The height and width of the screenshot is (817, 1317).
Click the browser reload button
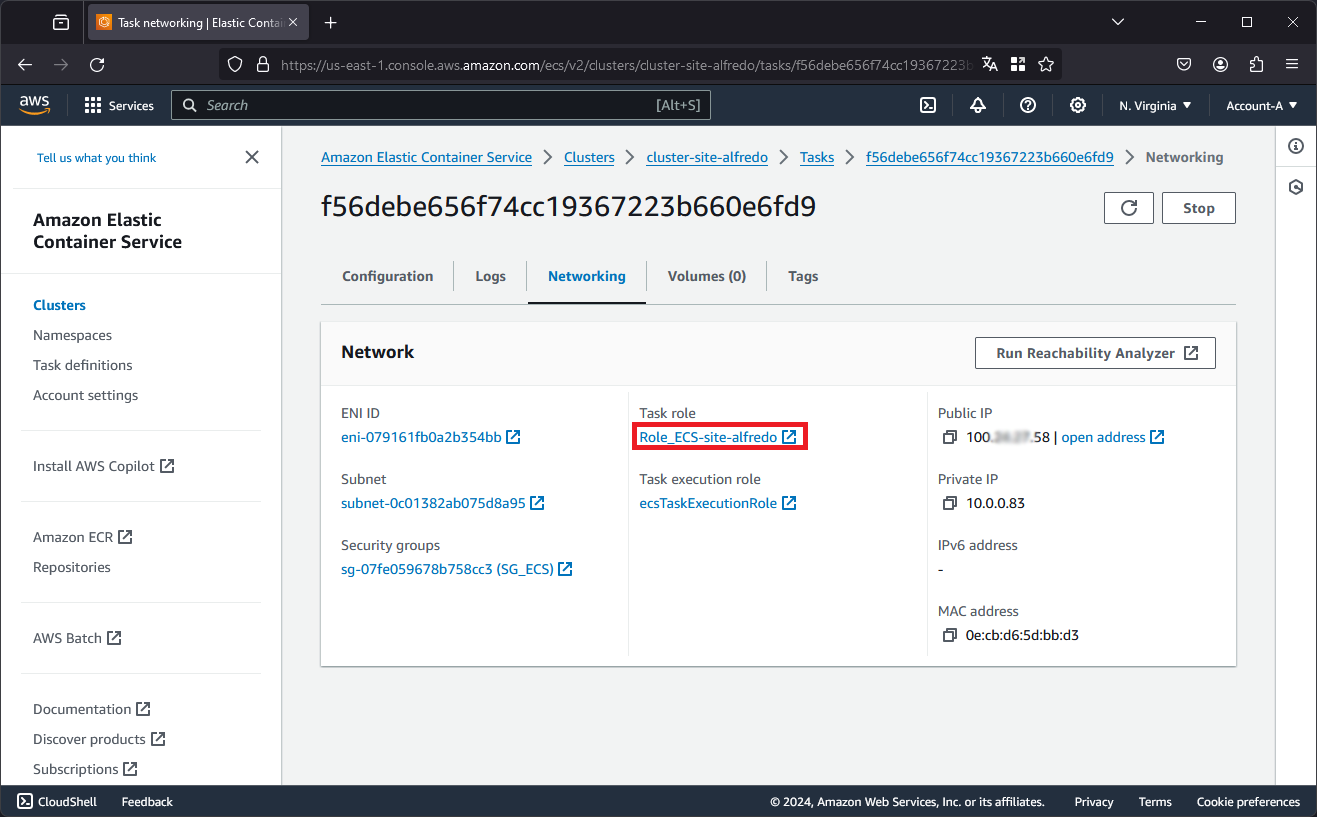(x=97, y=64)
